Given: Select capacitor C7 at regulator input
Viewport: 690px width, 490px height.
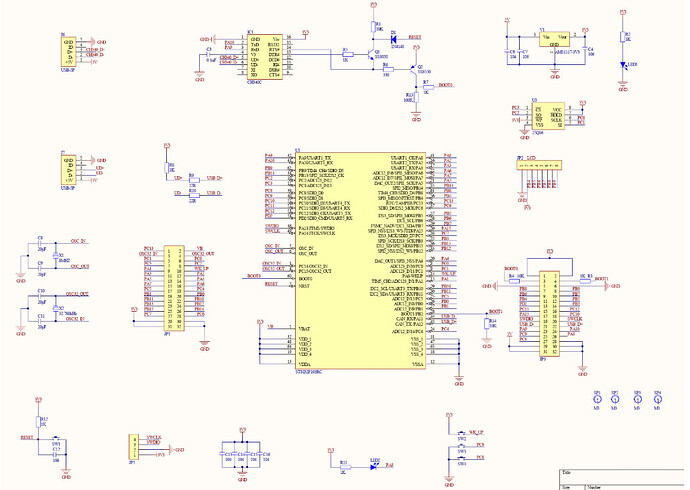Looking at the screenshot, I should (x=520, y=52).
